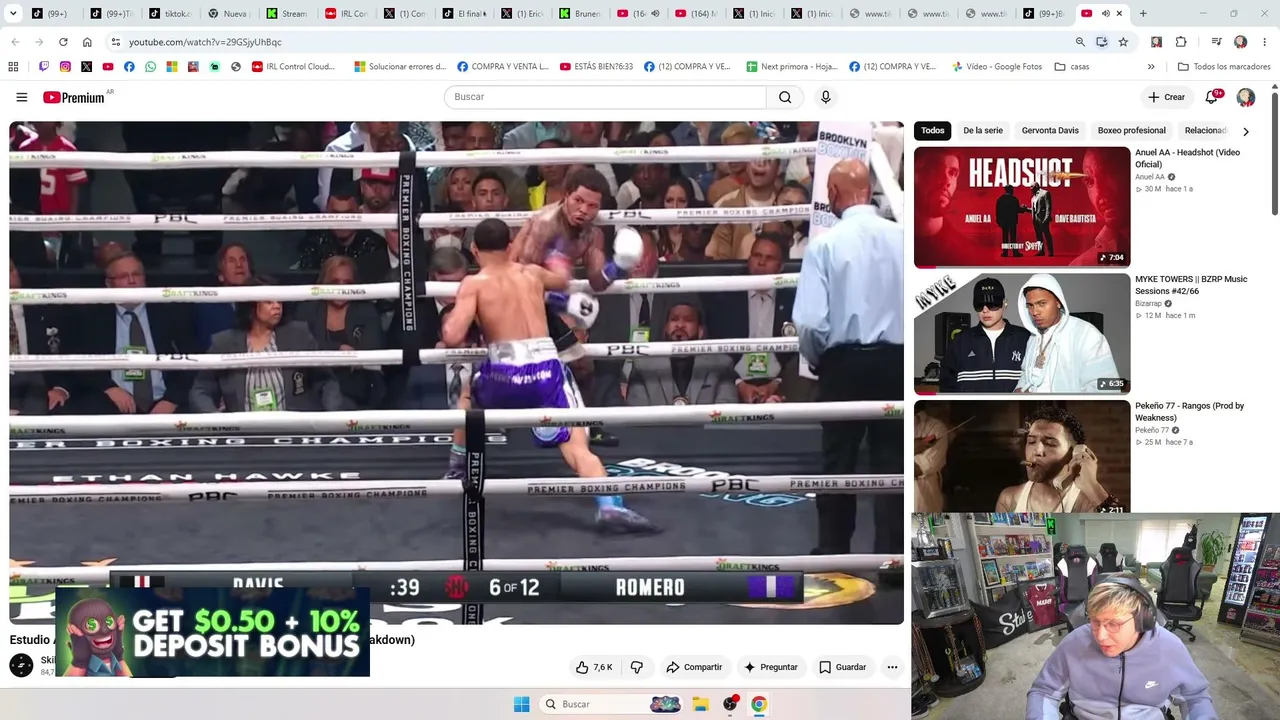Open the YouTube guide hamburger menu

tap(22, 97)
